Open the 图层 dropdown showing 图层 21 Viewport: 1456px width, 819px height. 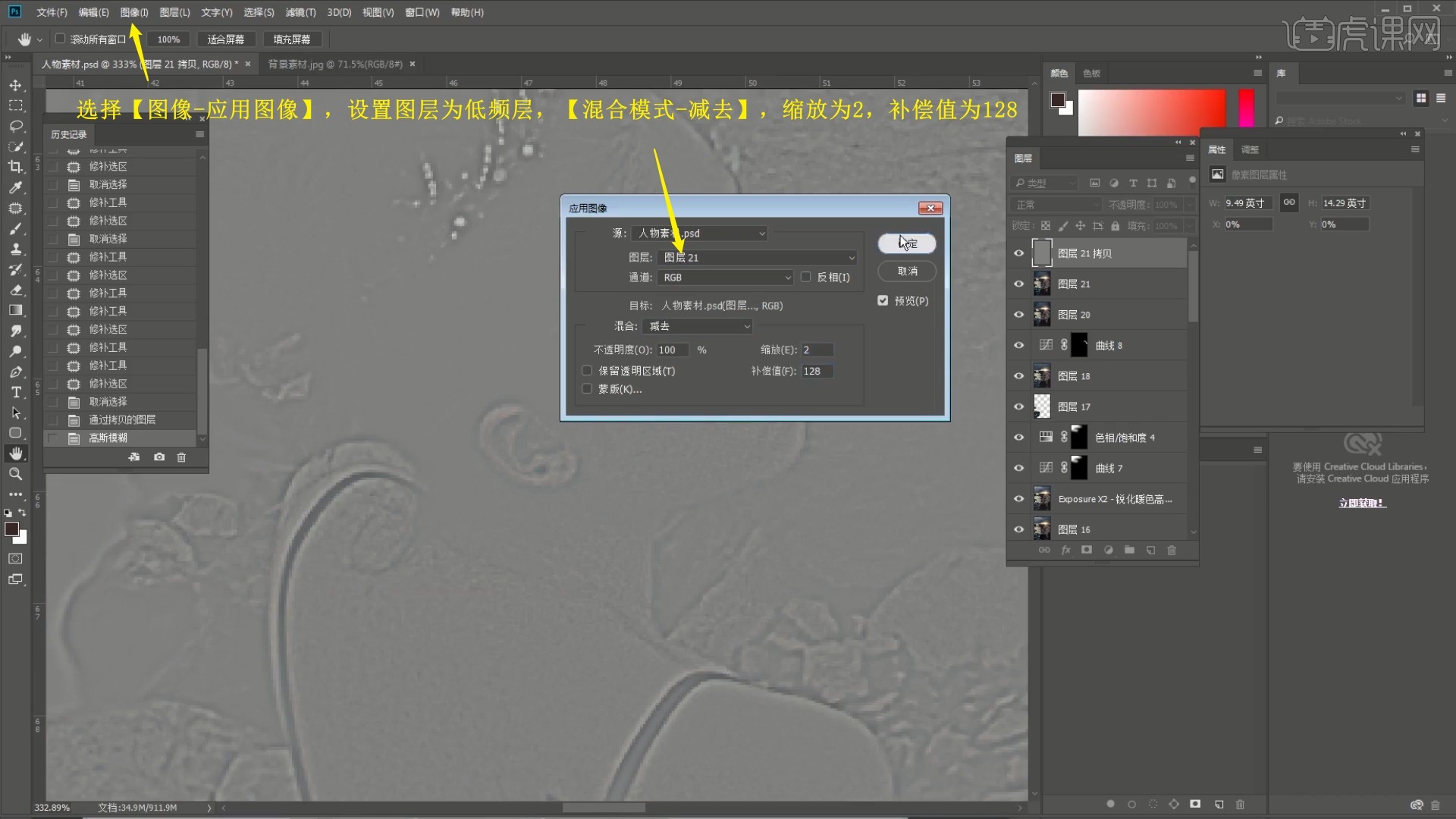tap(758, 258)
